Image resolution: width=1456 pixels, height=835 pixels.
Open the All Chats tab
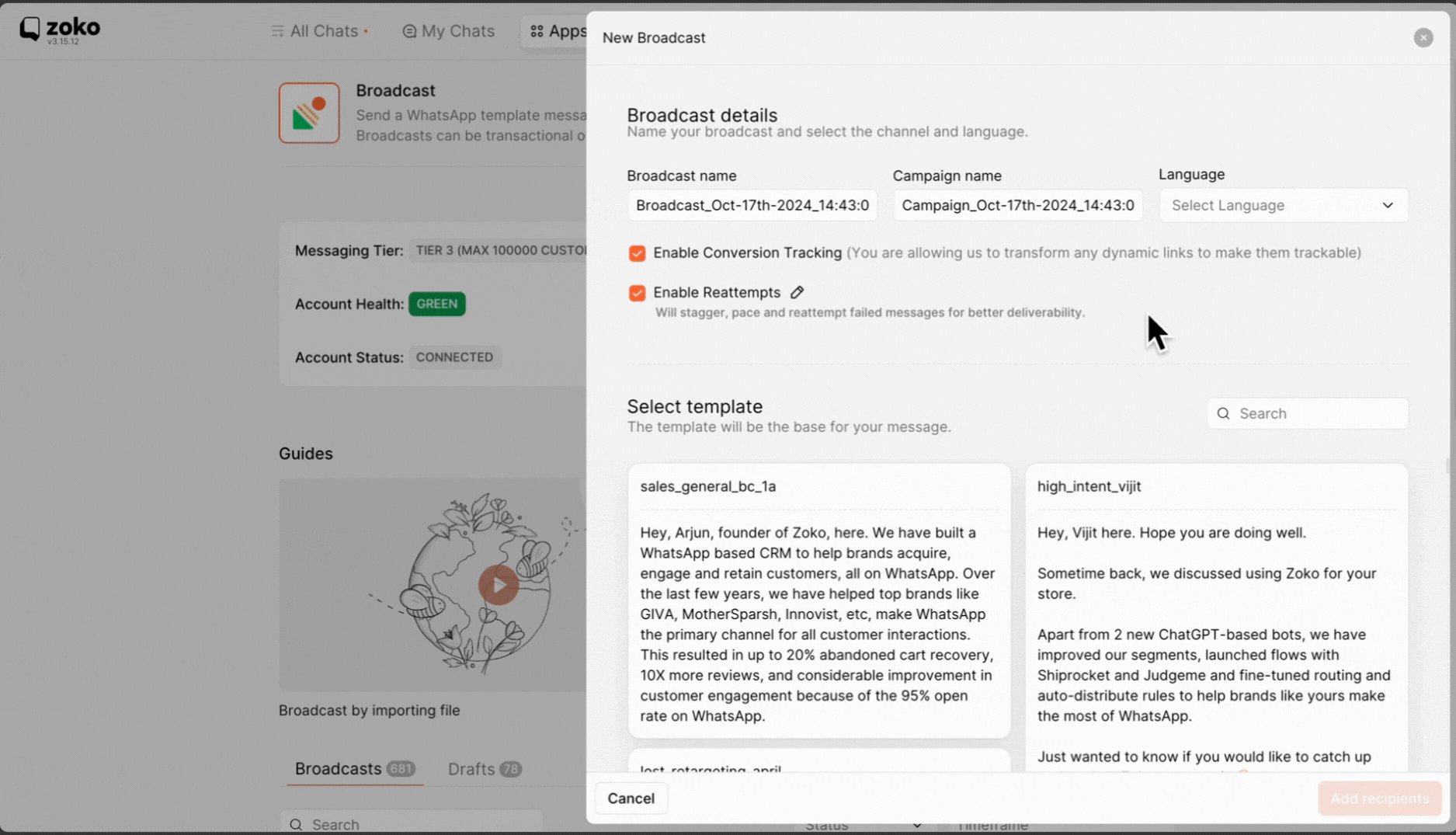point(320,31)
